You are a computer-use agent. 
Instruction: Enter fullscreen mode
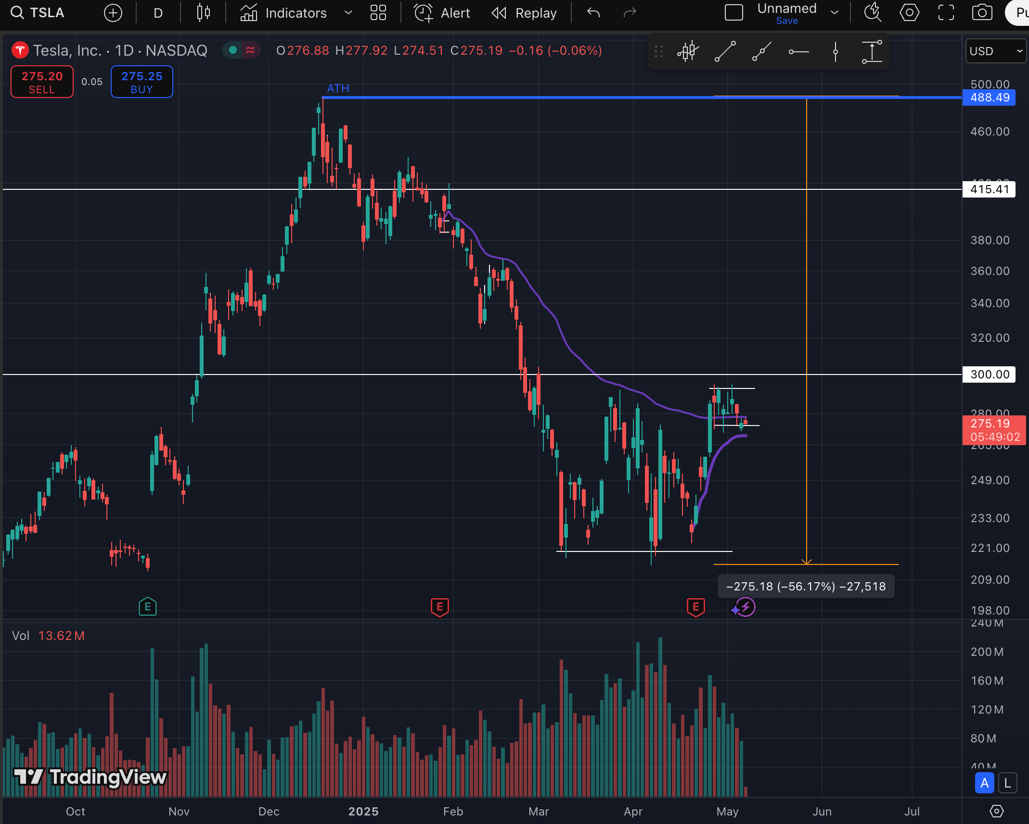pos(946,12)
